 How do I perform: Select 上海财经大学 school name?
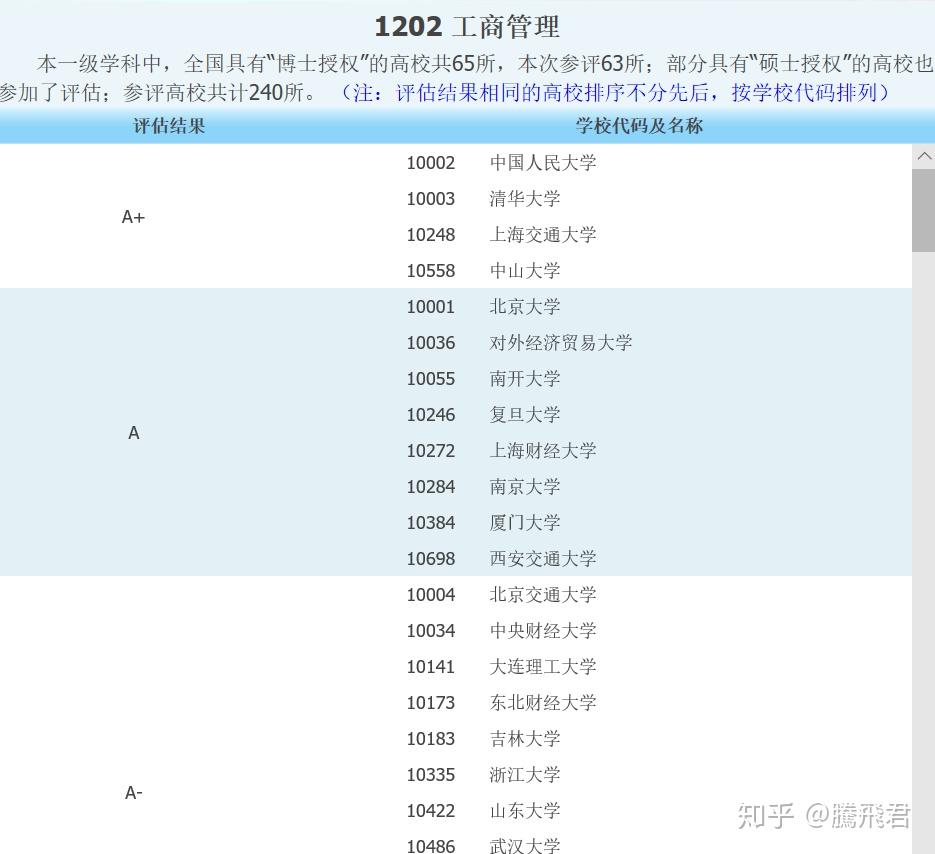pos(543,450)
